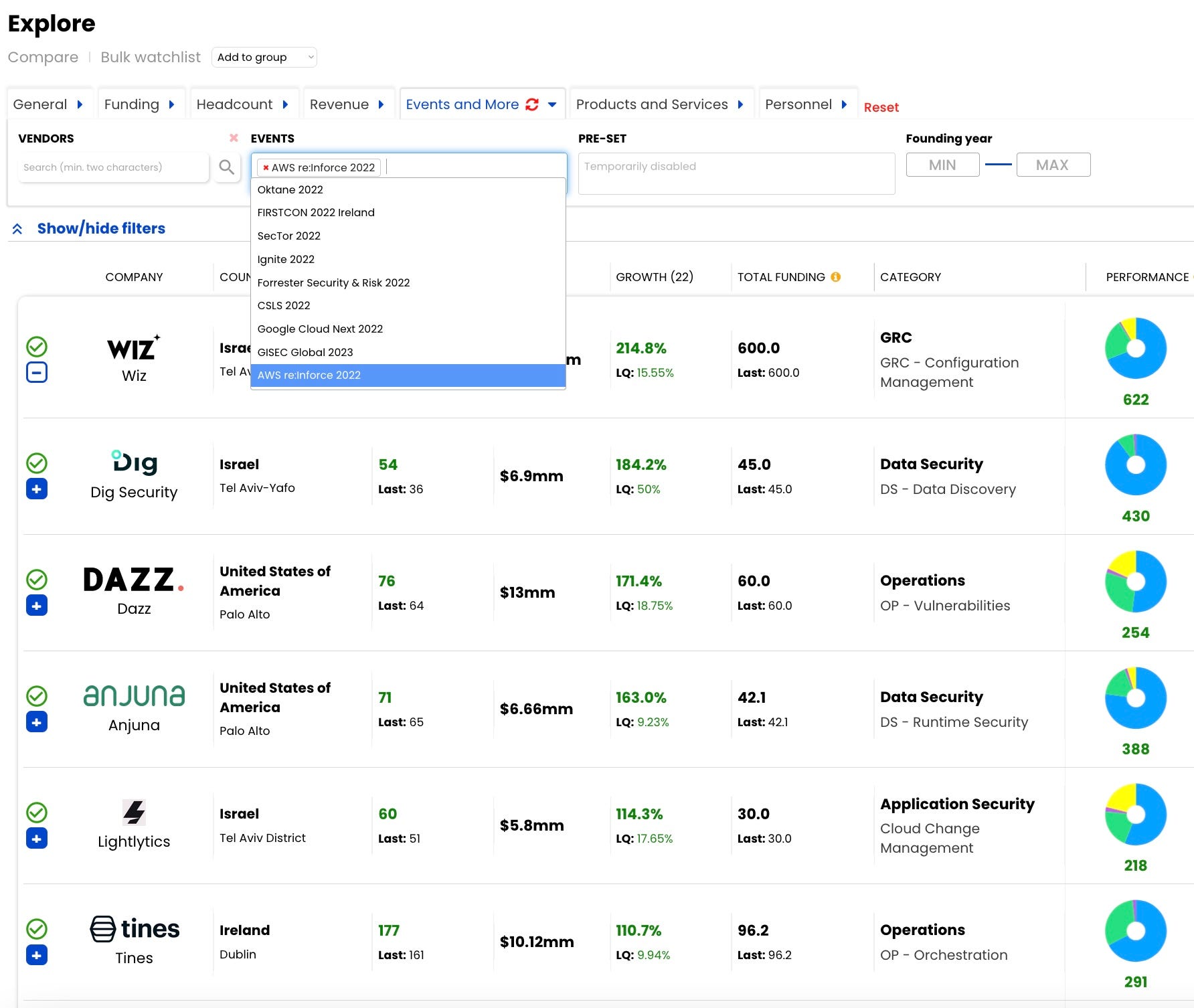
Task: Choose CSLS 2022 event
Action: (x=408, y=305)
